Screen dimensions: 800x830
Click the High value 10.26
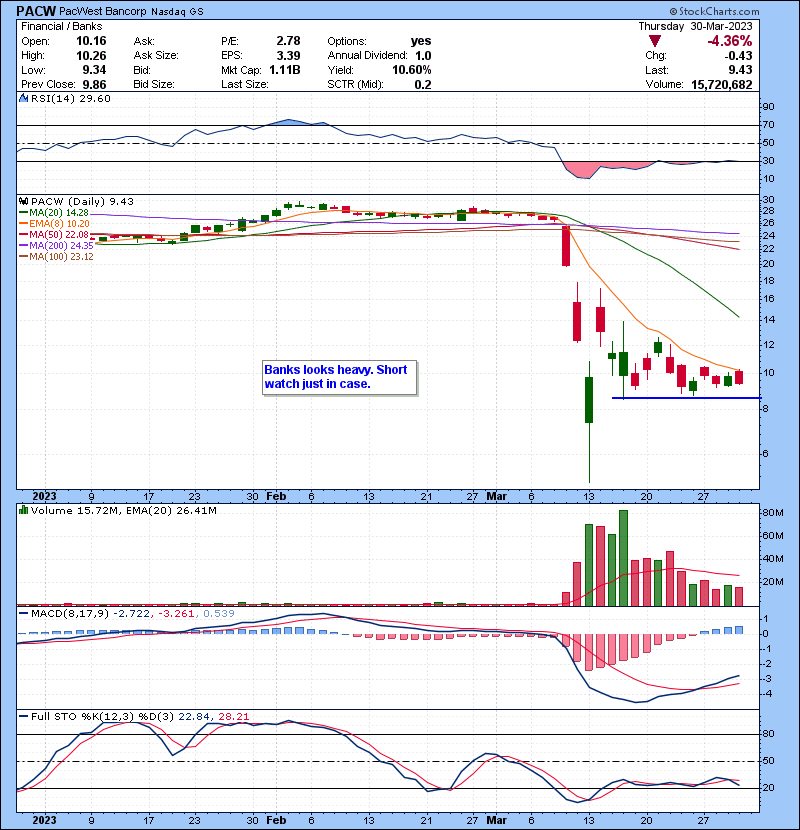[91, 56]
